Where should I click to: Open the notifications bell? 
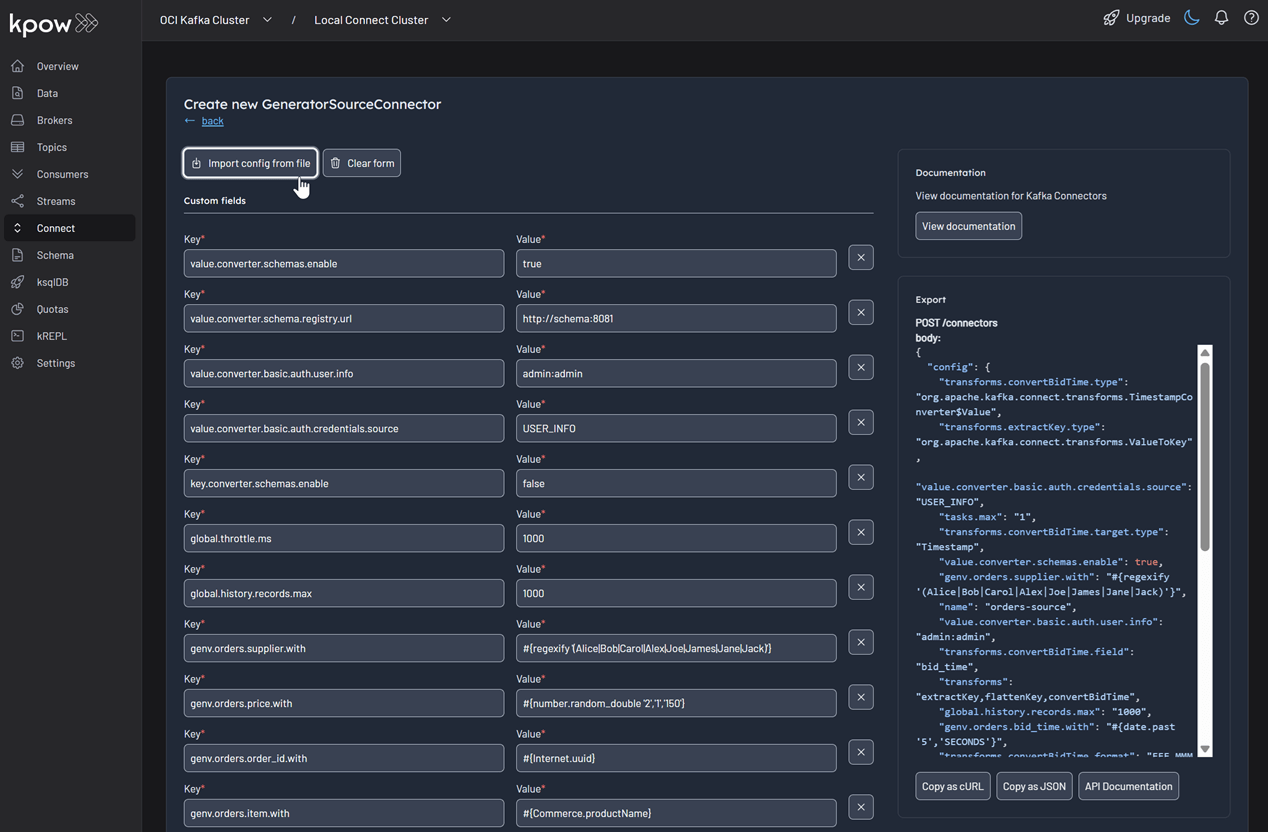pos(1221,18)
